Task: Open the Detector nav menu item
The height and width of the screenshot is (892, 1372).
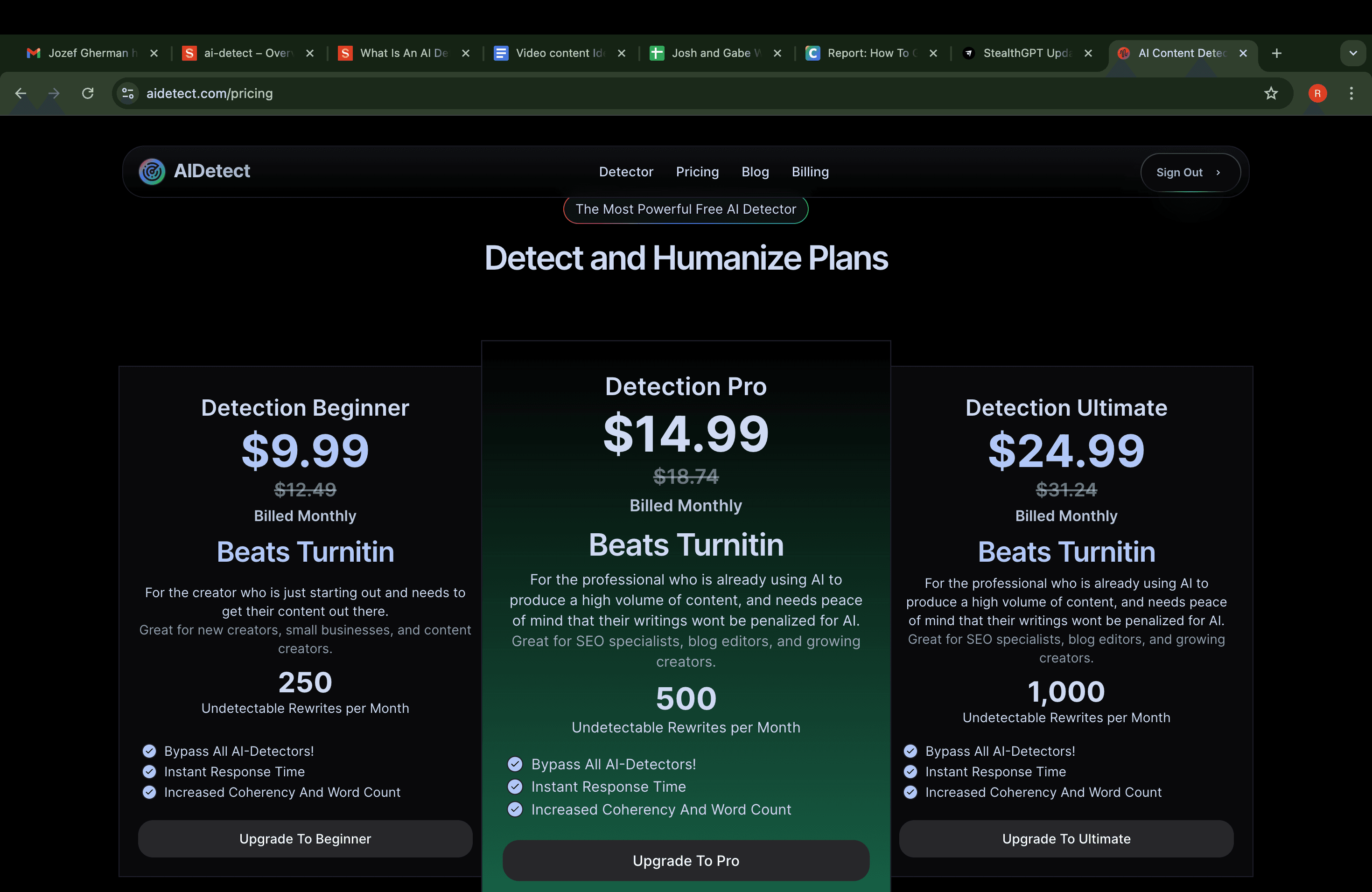Action: (x=625, y=172)
